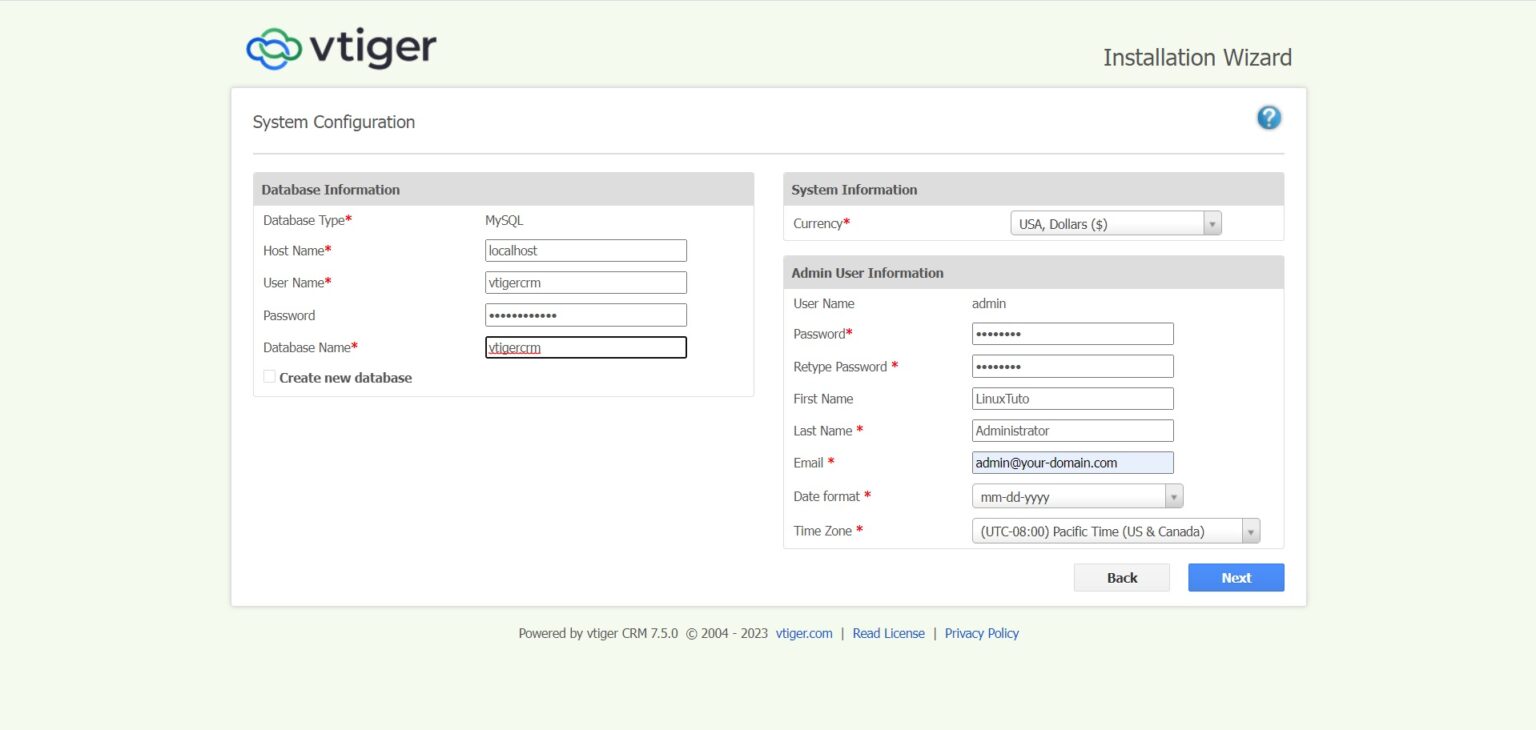Click the Database Information section header
Image resolution: width=1536 pixels, height=730 pixels.
point(503,189)
